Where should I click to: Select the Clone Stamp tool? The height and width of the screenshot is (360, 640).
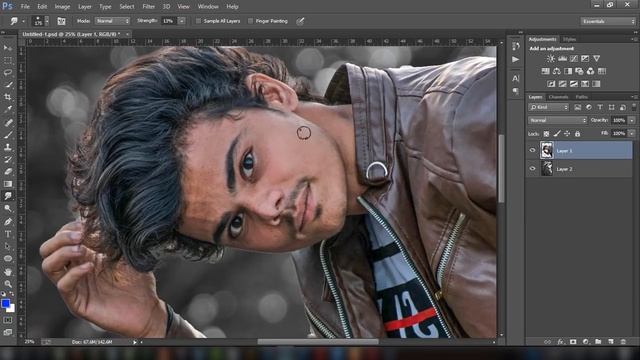pyautogui.click(x=8, y=147)
